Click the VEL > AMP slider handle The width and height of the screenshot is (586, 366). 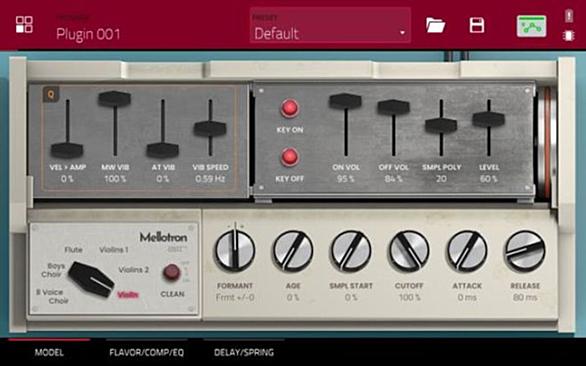[67, 150]
